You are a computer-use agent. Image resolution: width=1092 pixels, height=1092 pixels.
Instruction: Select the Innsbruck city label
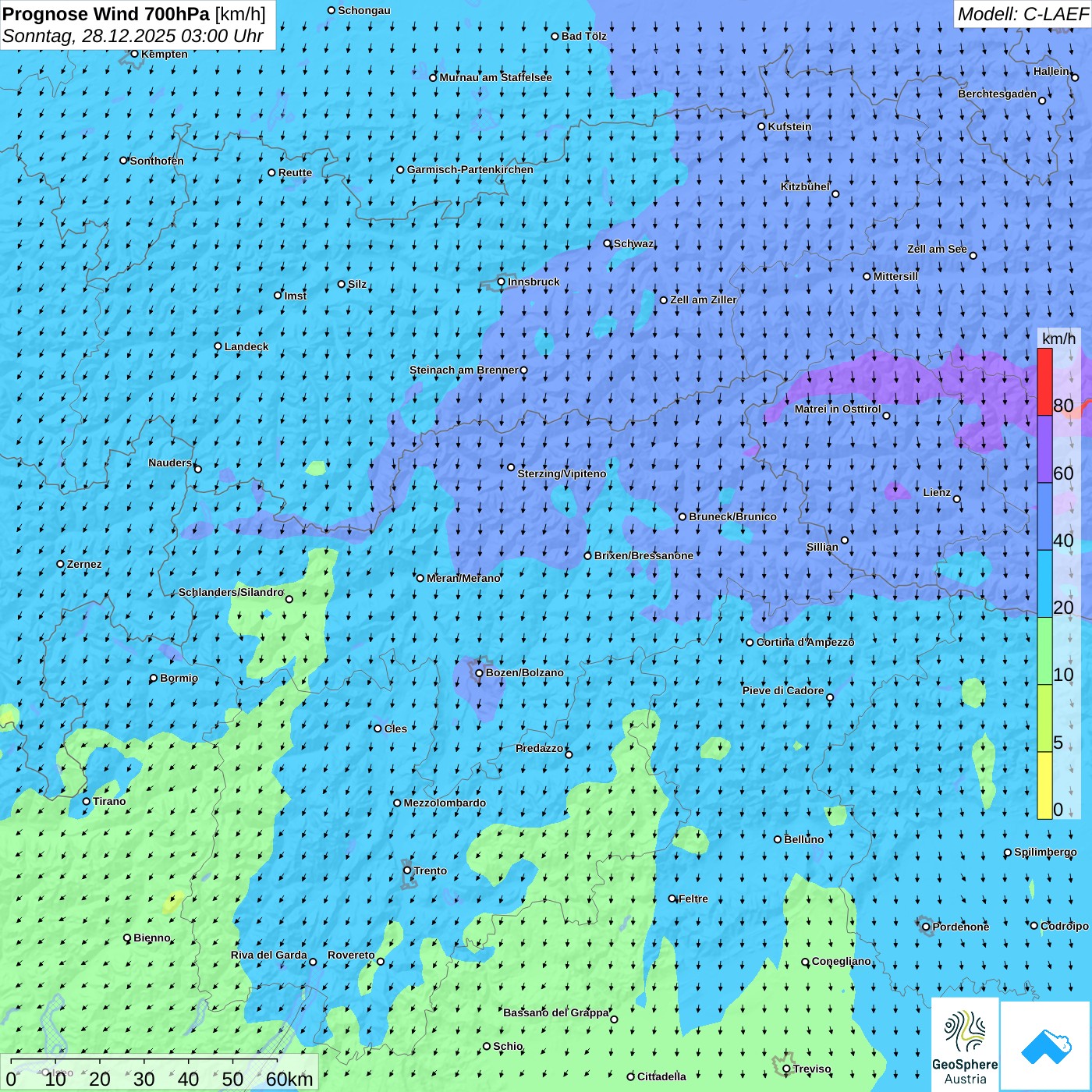pos(534,282)
